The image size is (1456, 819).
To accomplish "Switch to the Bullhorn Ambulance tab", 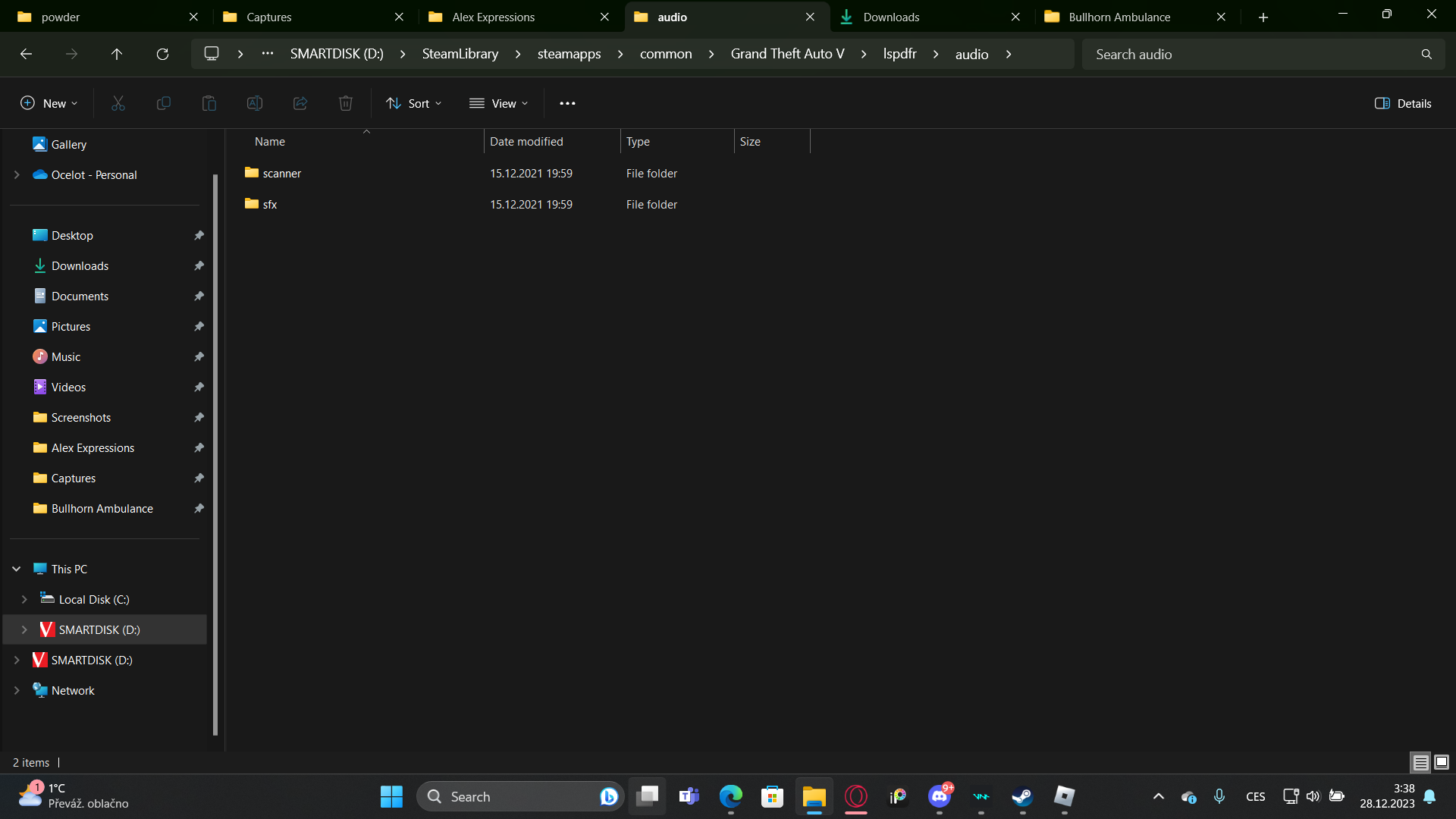I will point(1119,17).
